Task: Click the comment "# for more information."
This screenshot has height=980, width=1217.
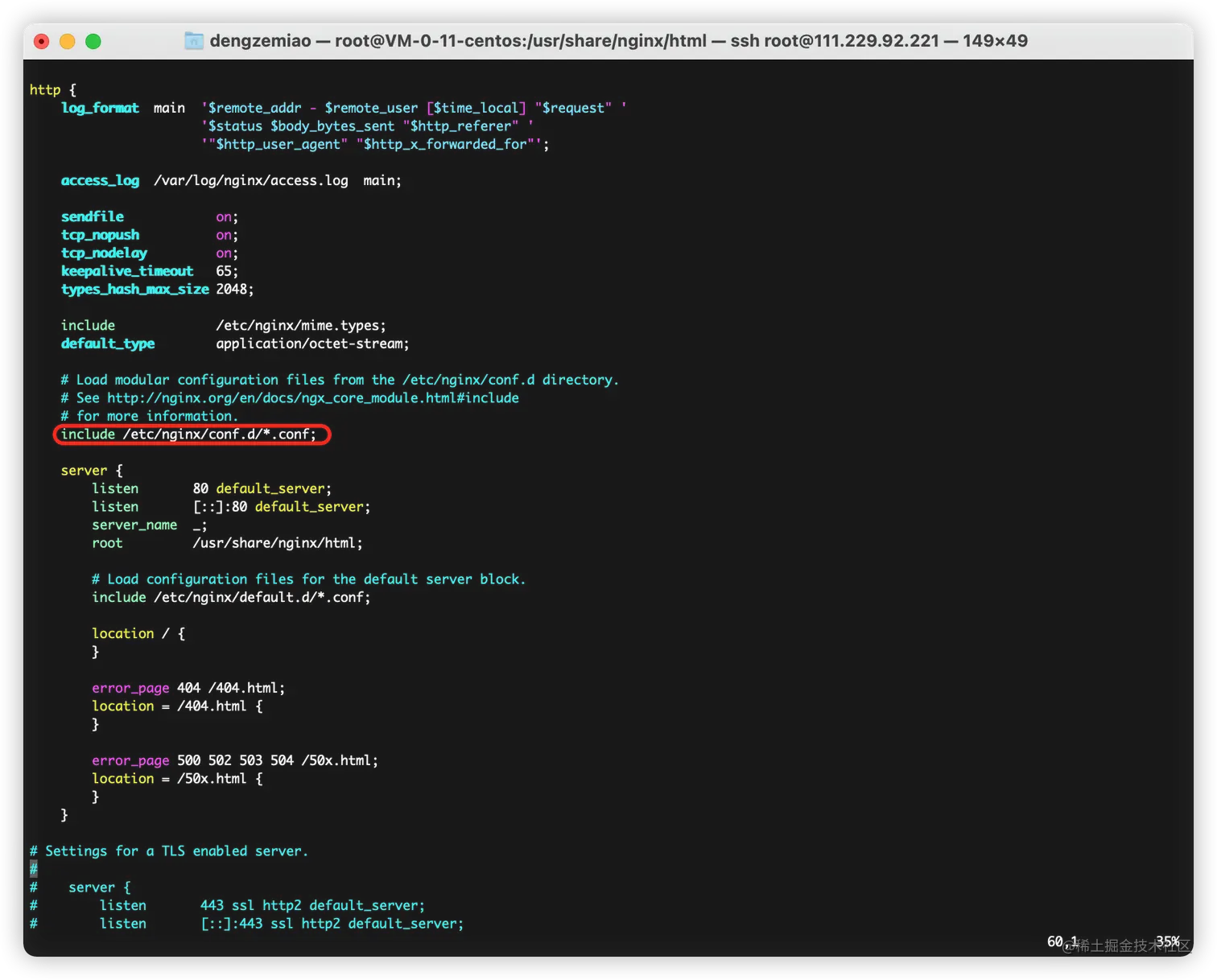Action: pos(150,416)
